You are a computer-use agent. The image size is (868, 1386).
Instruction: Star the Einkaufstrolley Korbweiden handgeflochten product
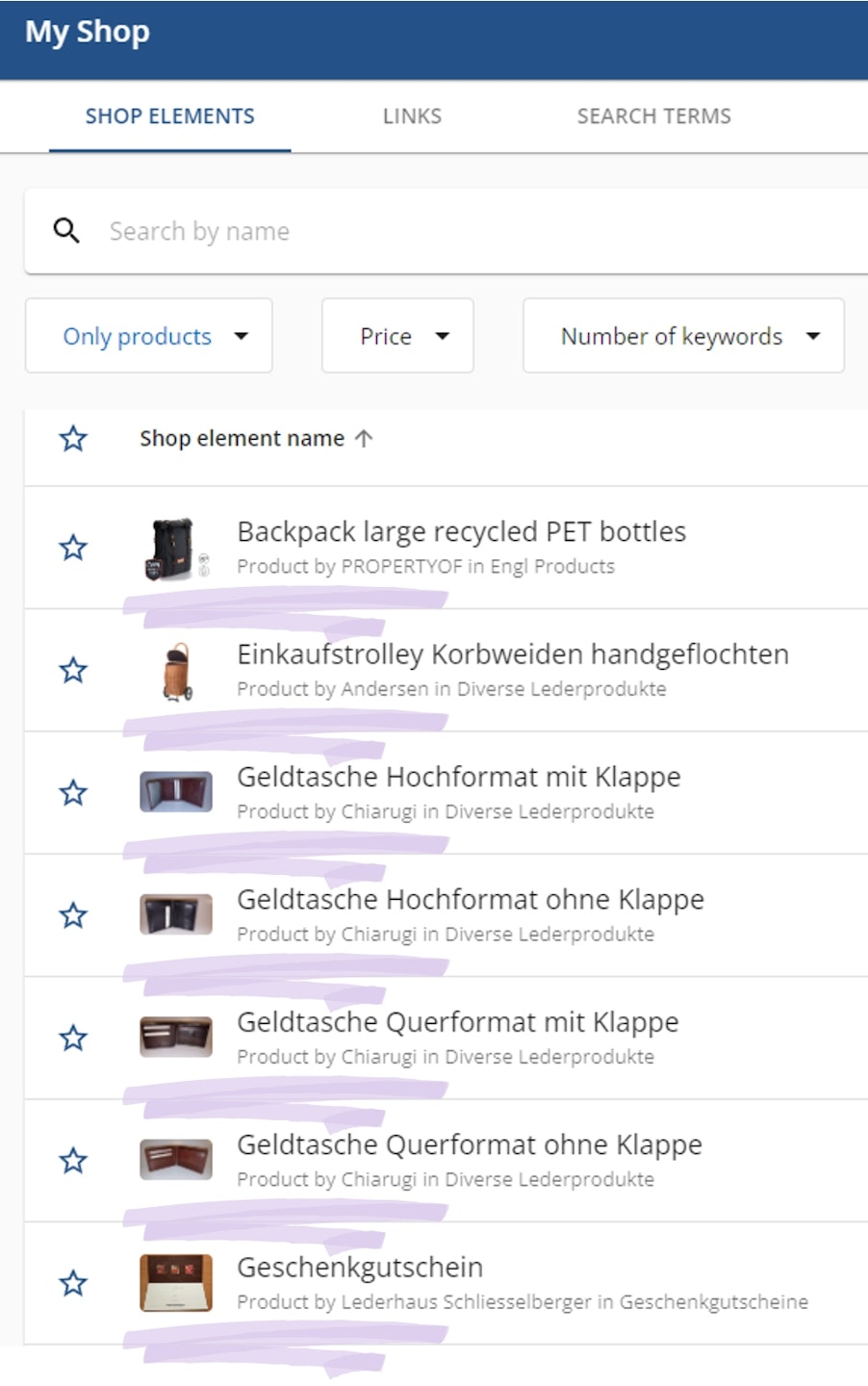click(73, 670)
